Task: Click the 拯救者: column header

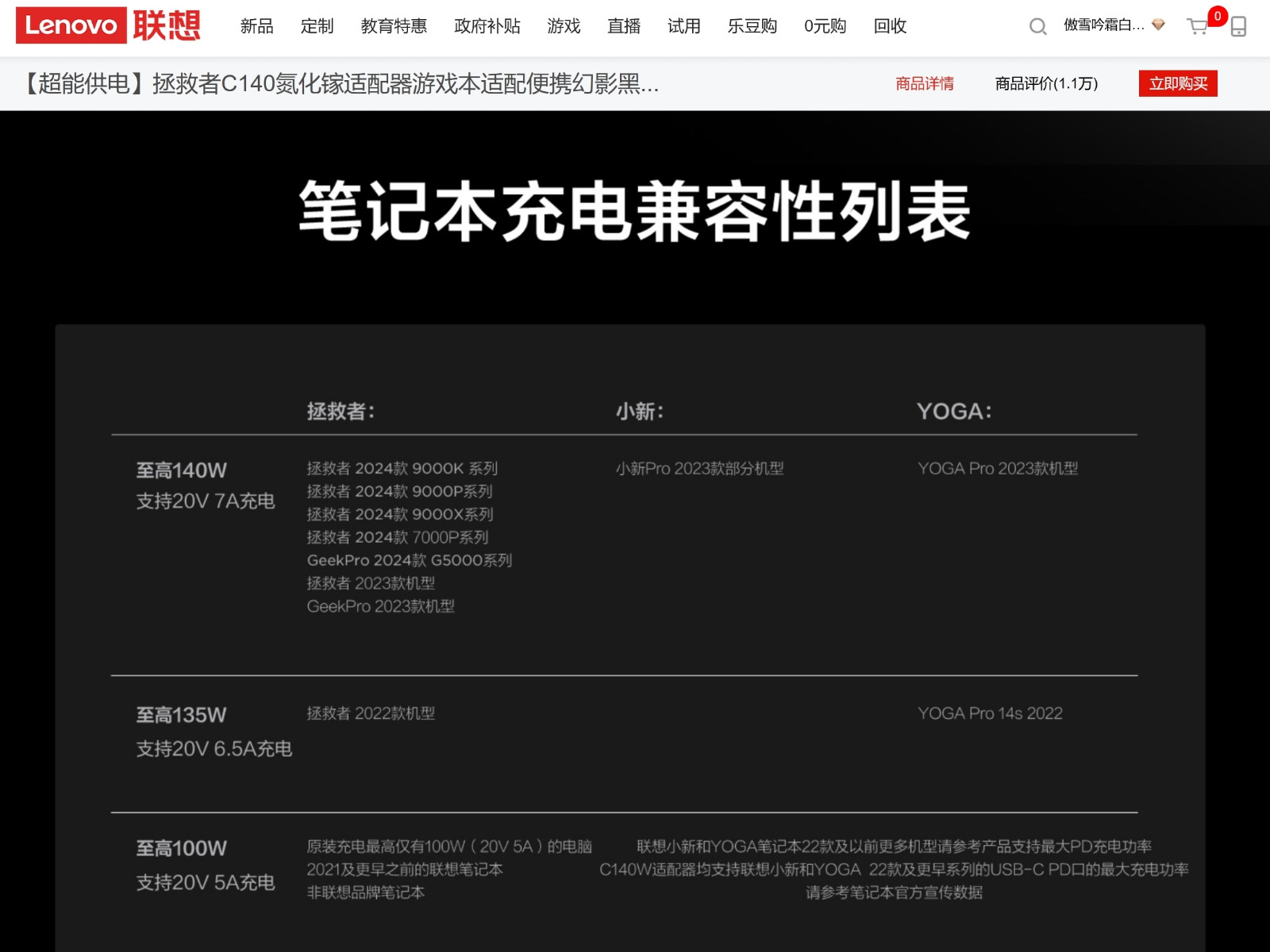Action: point(341,411)
